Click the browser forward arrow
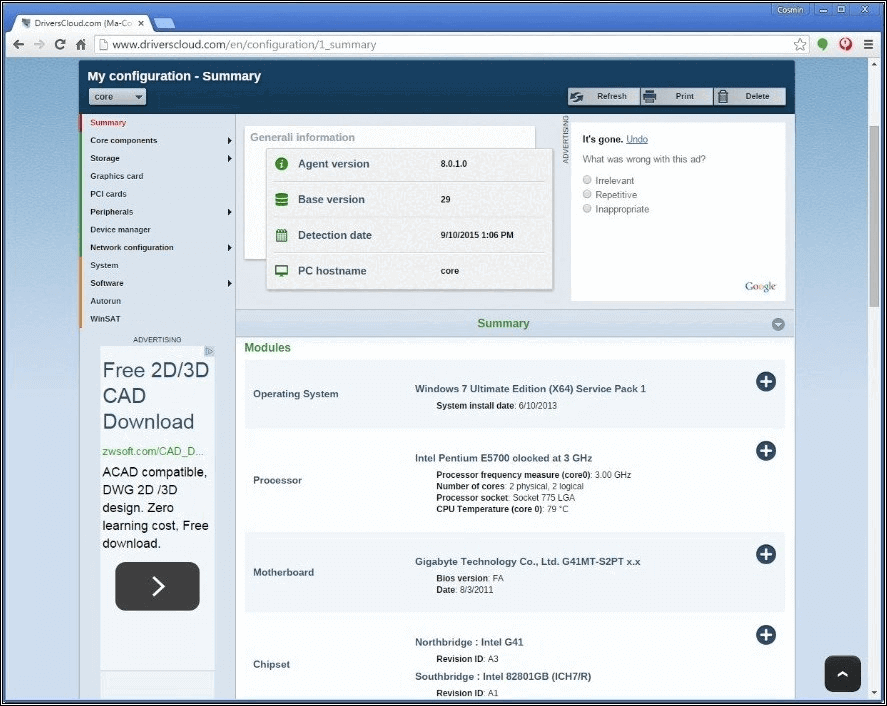 39,44
